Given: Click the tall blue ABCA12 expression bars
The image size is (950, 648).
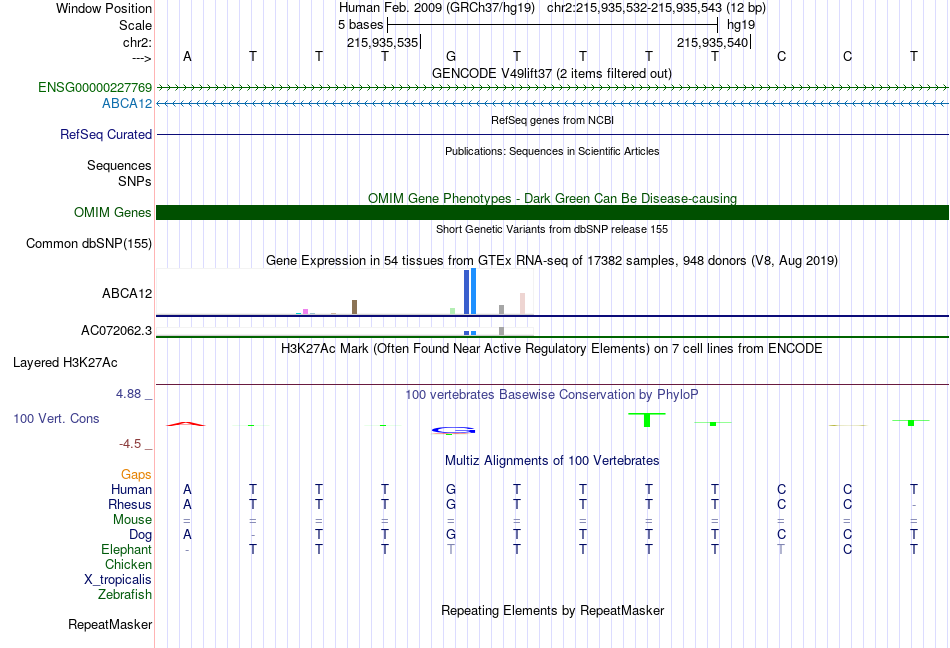Looking at the screenshot, I should click(x=470, y=291).
